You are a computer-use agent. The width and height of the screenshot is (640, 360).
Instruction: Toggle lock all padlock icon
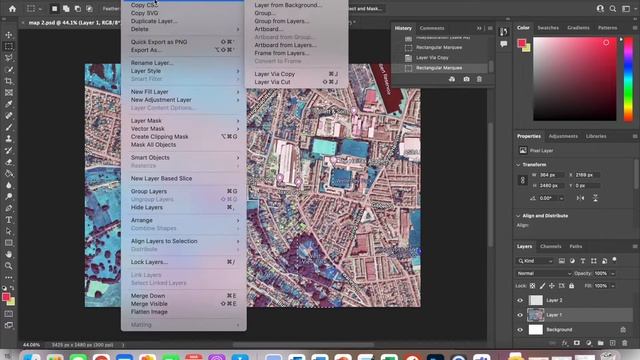pos(571,286)
